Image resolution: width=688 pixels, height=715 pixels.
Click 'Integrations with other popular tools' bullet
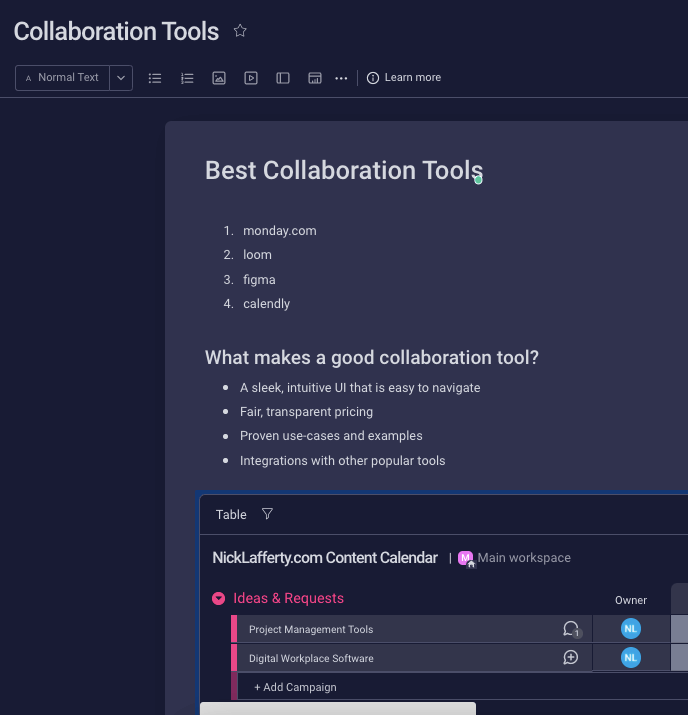tap(342, 461)
